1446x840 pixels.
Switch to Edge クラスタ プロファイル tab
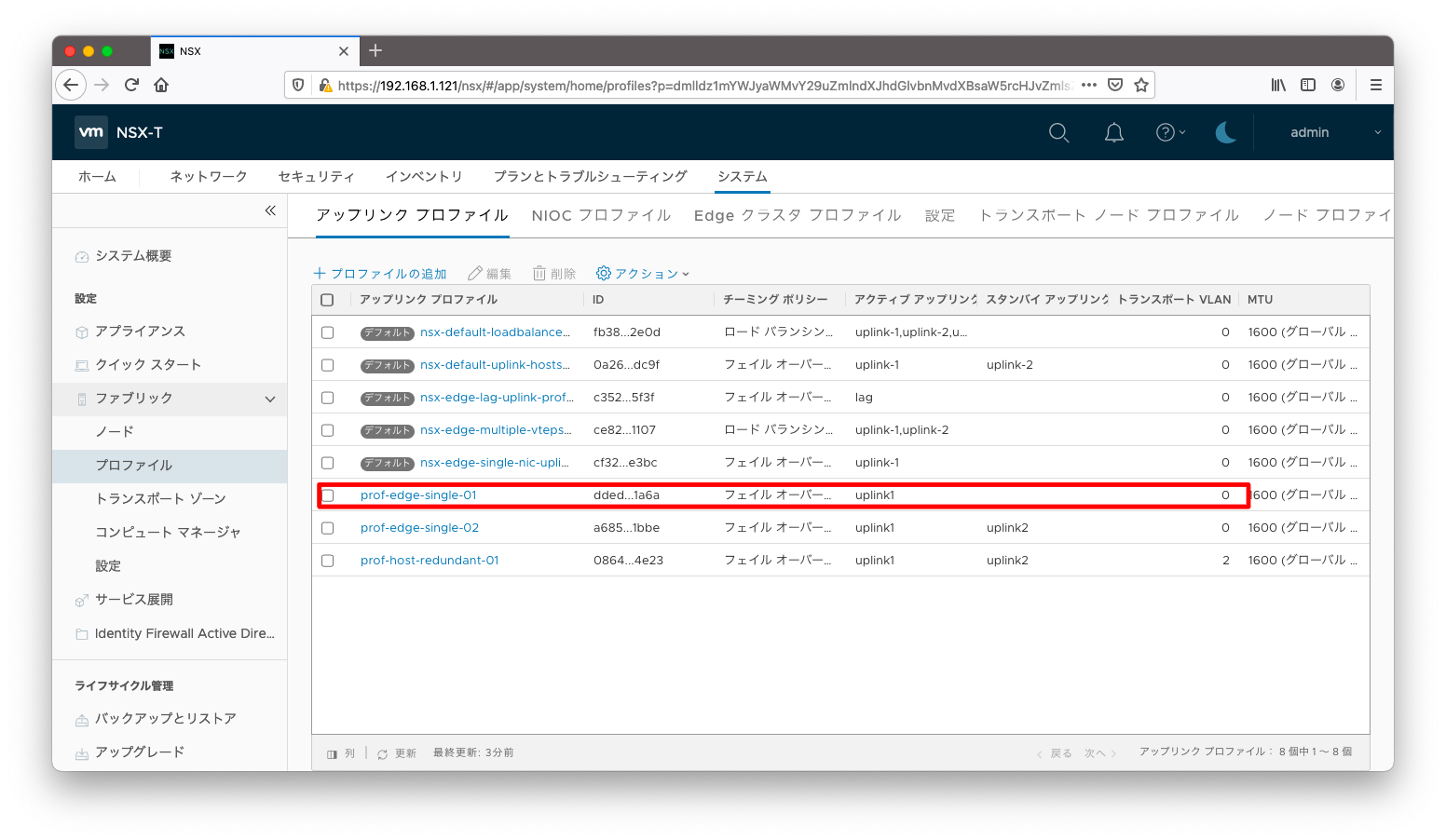pyautogui.click(x=798, y=215)
